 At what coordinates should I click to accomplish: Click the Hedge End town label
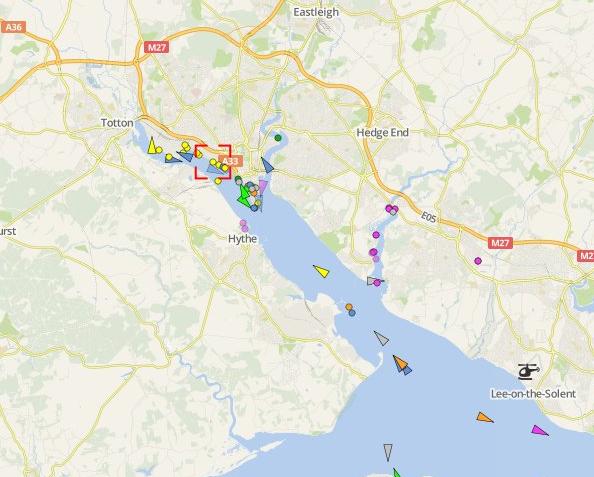tap(383, 133)
